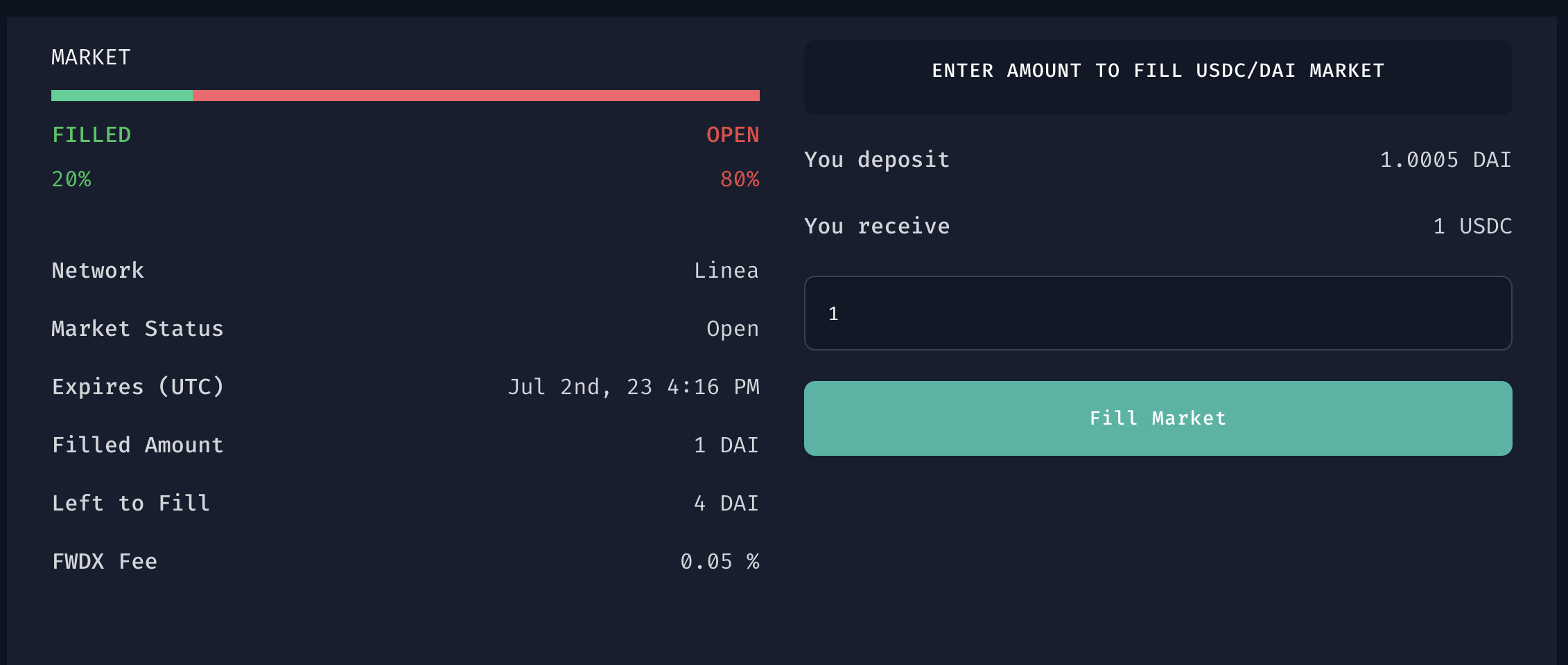The width and height of the screenshot is (1568, 665).
Task: Click the 20% filled percentage
Action: 71,179
